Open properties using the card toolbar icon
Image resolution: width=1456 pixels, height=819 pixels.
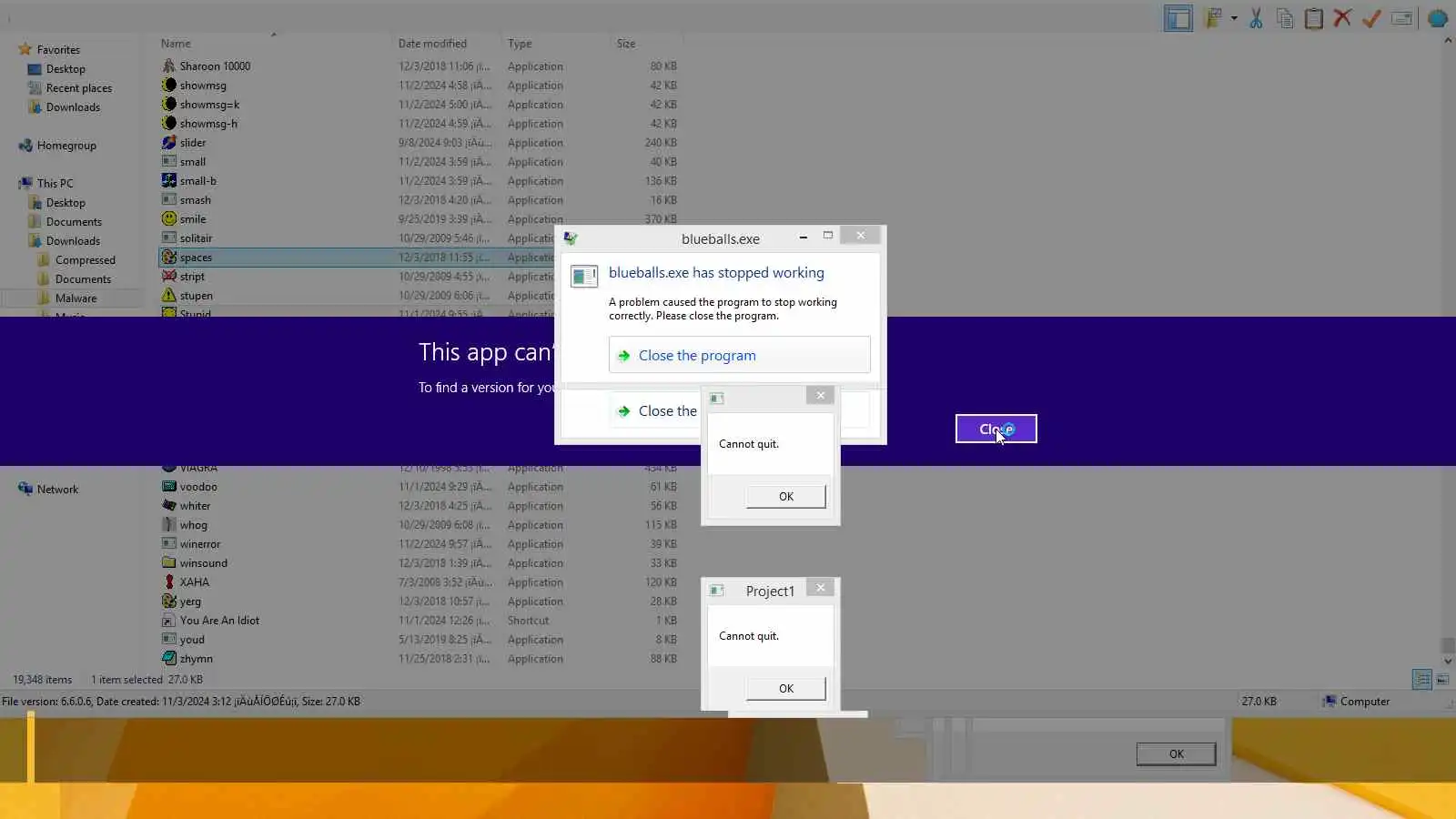(x=1401, y=18)
